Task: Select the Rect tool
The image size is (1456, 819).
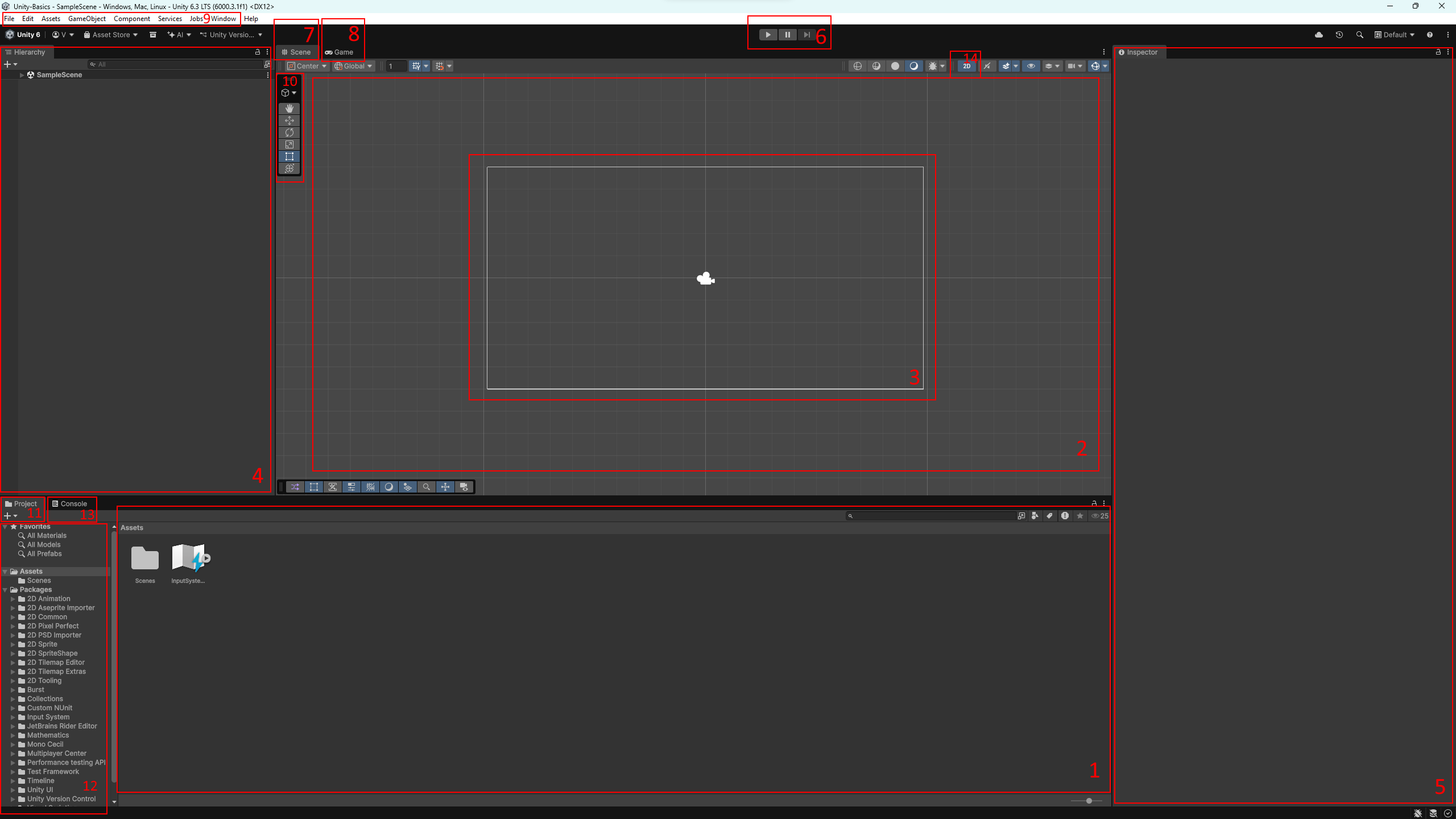Action: pos(289,156)
